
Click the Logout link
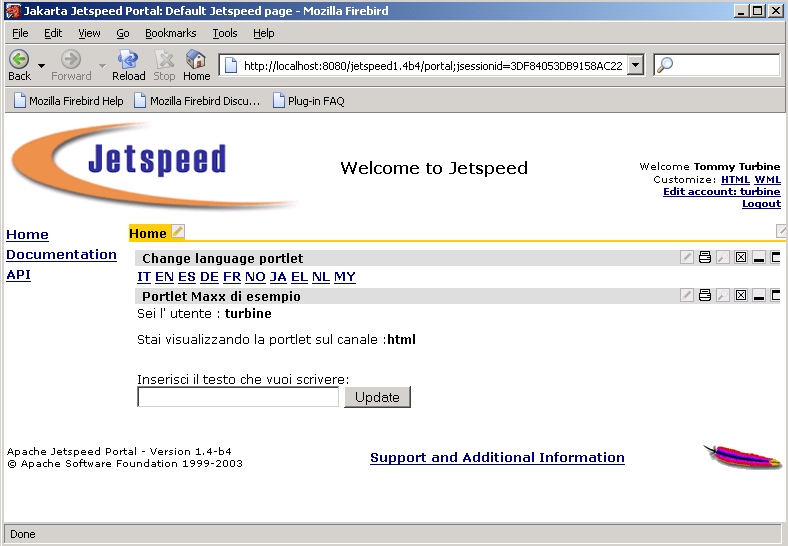tap(761, 204)
